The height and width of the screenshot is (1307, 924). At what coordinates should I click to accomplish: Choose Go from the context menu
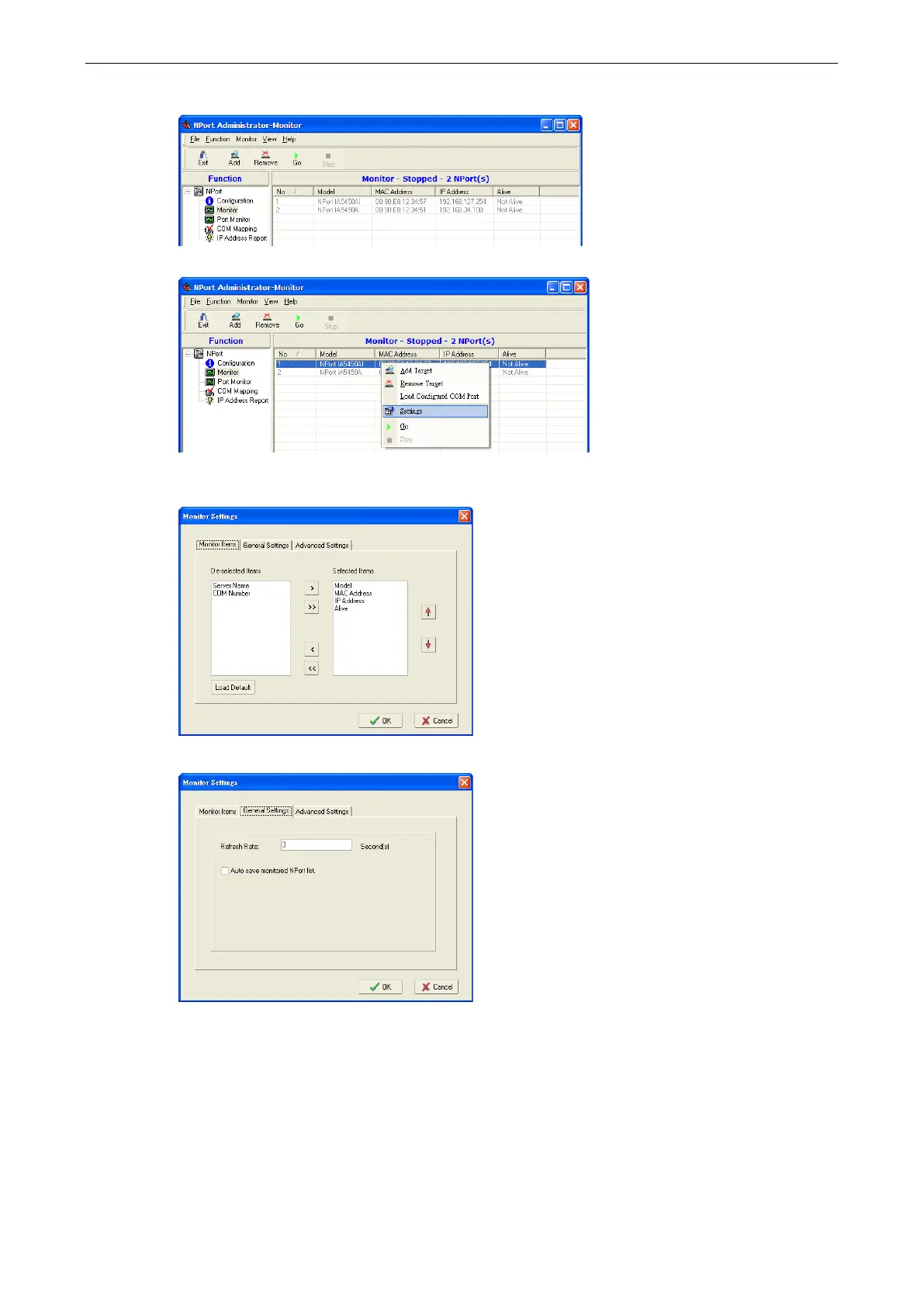click(436, 427)
